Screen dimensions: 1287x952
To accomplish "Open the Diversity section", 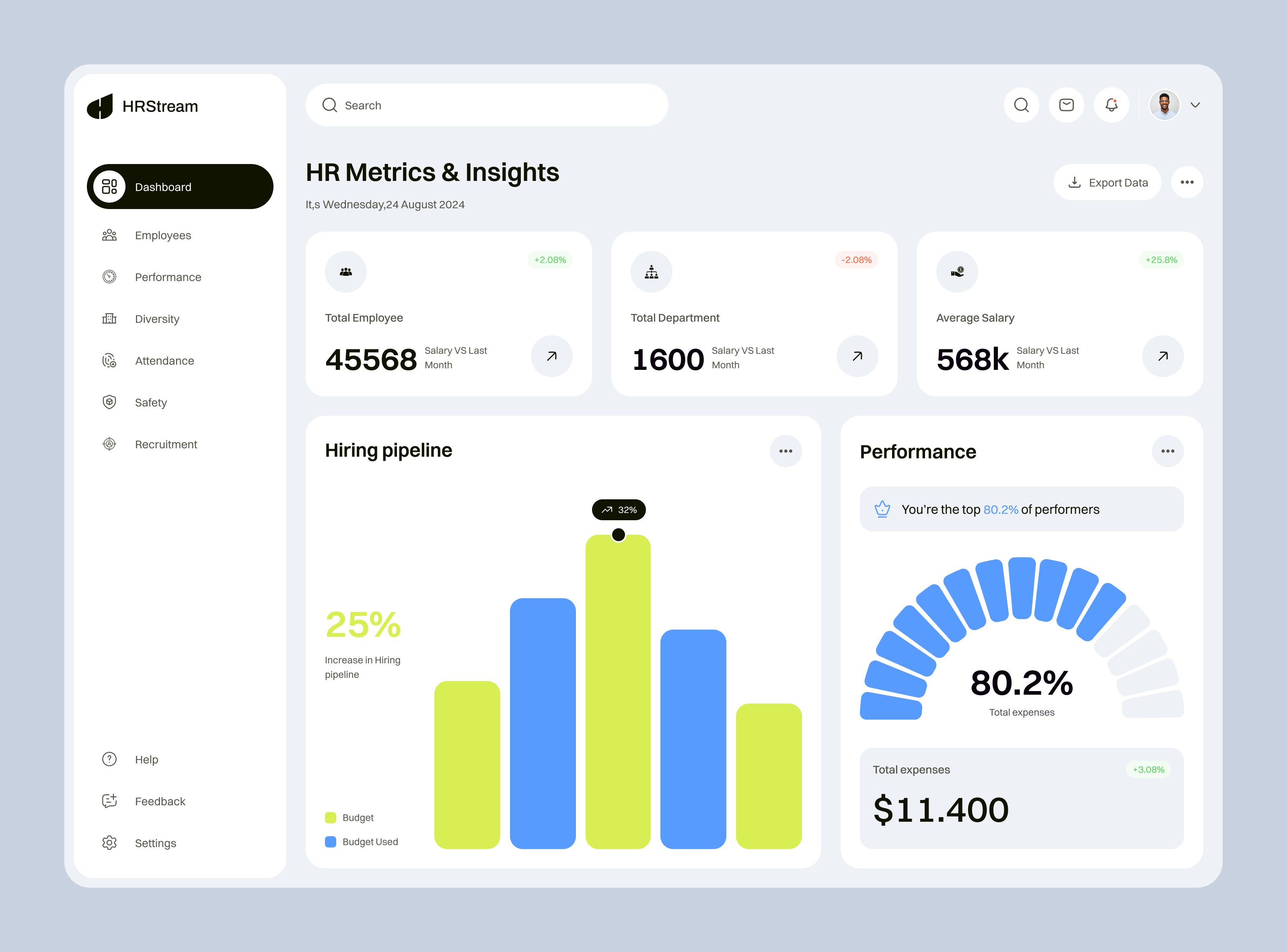I will pyautogui.click(x=157, y=319).
